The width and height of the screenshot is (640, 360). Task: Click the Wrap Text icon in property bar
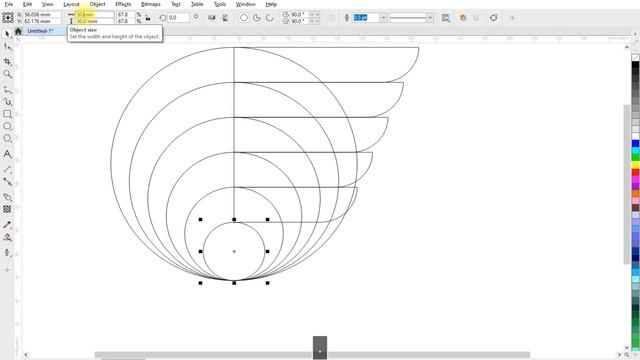(x=446, y=18)
